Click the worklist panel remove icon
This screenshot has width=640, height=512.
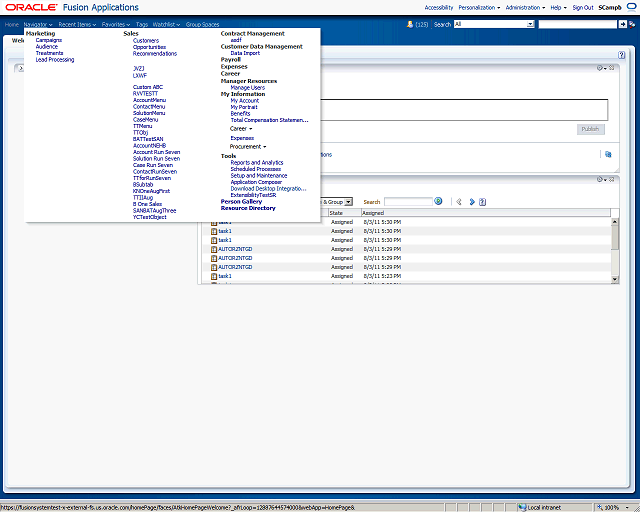click(611, 179)
